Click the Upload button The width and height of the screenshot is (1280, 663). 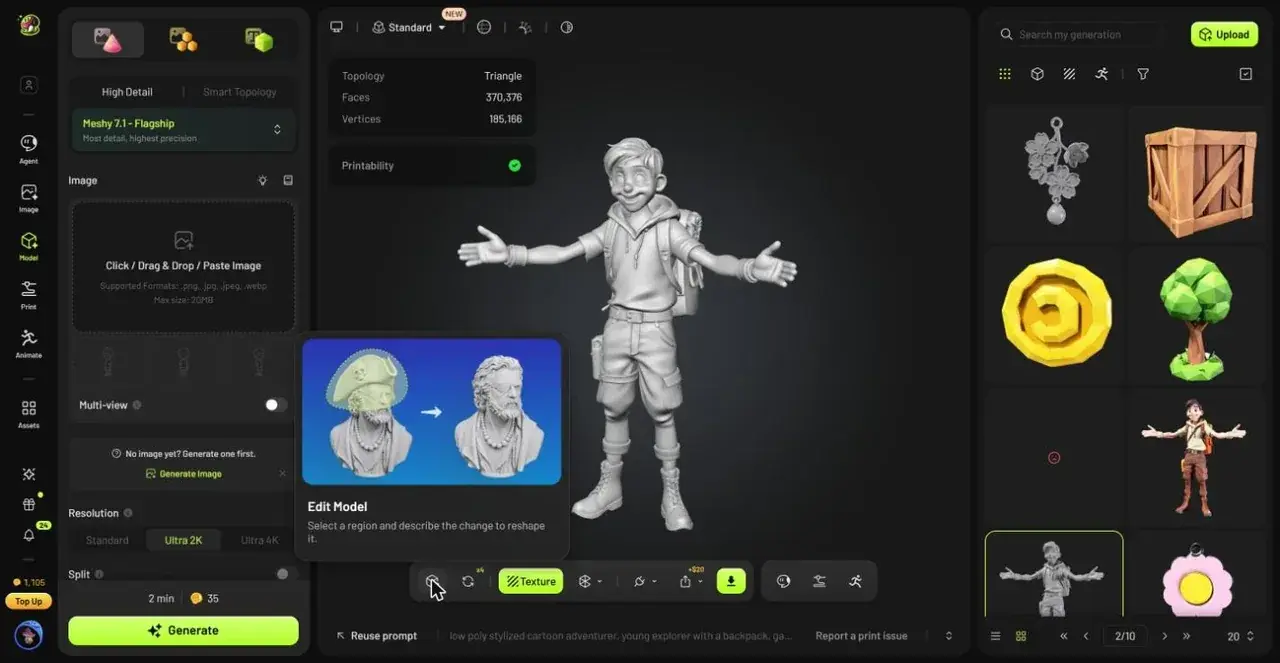pos(1224,34)
